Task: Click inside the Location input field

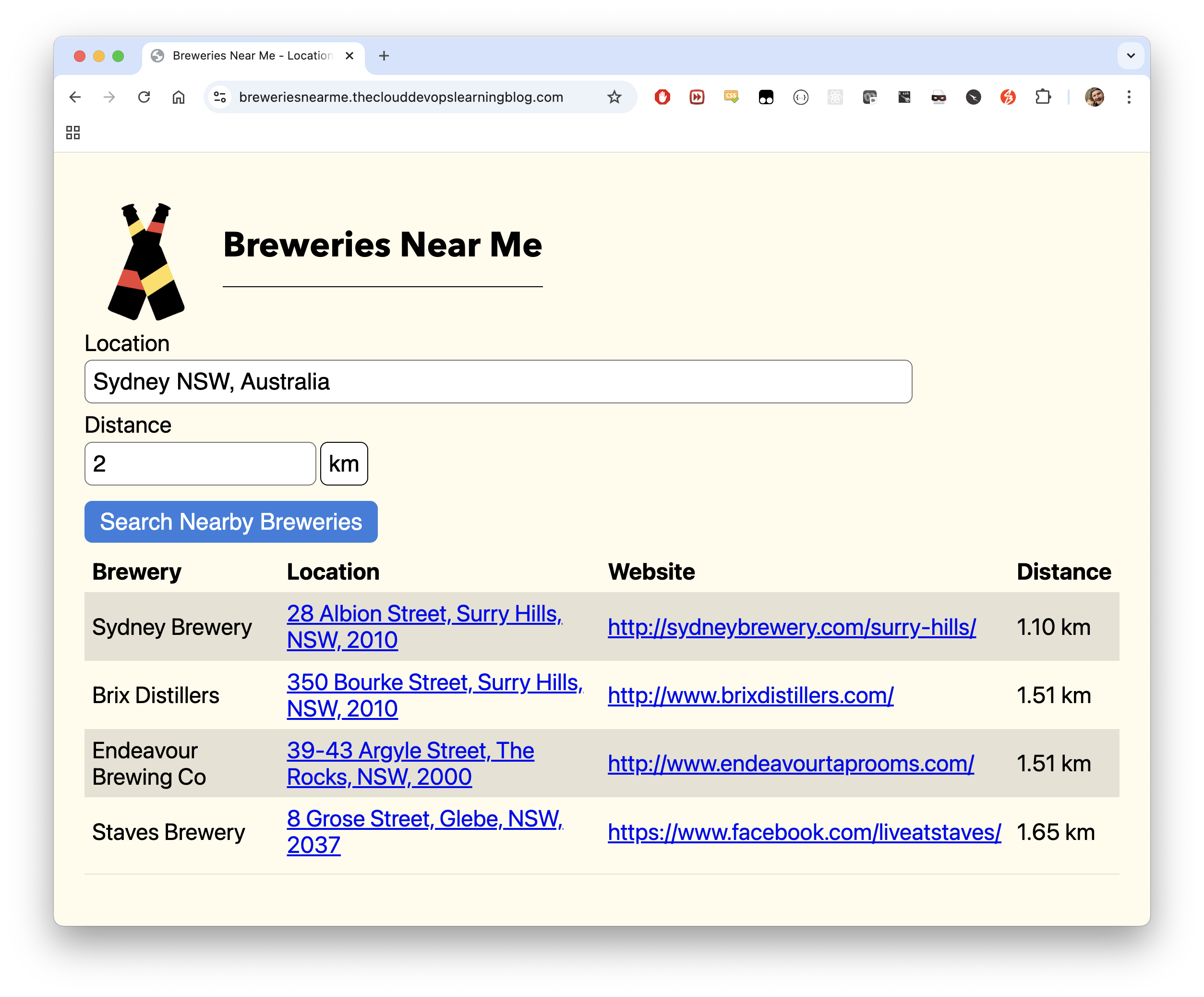Action: (x=498, y=381)
